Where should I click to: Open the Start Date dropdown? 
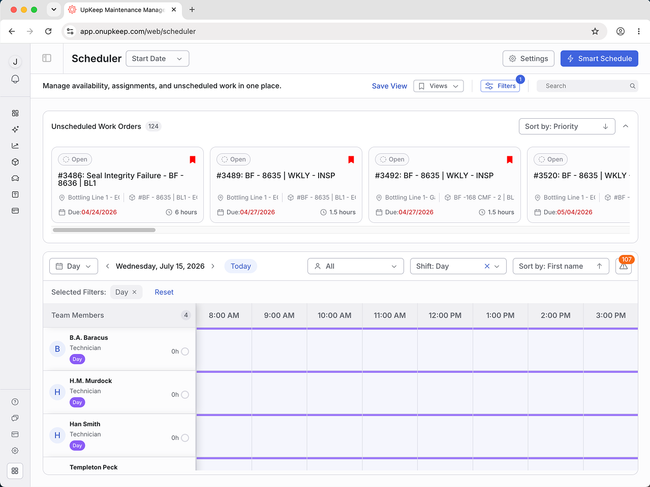[x=157, y=58]
